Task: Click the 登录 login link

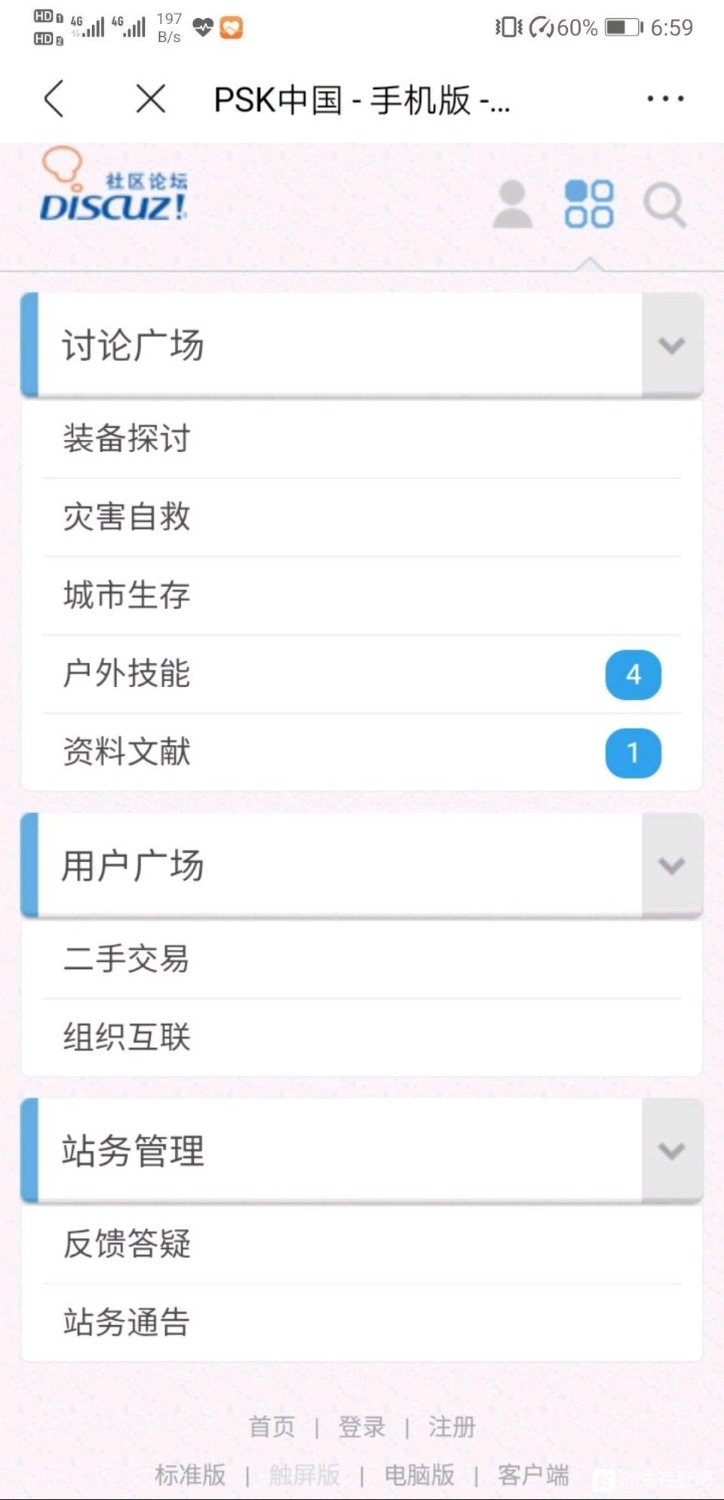Action: coord(362,1427)
